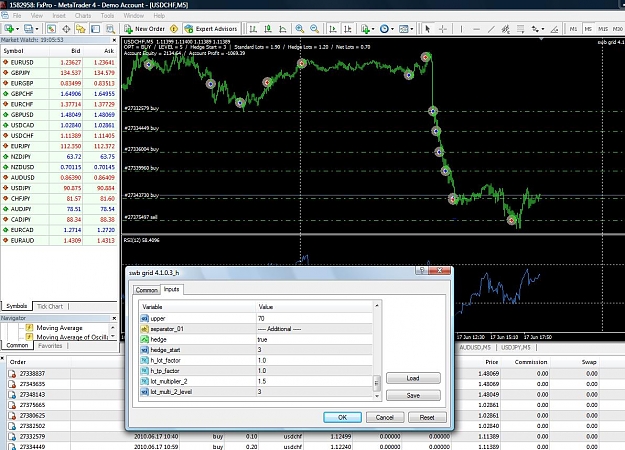Viewport: 625px width, 450px height.
Task: Click the inputs list vertical scrollbar handle
Action: 376,383
